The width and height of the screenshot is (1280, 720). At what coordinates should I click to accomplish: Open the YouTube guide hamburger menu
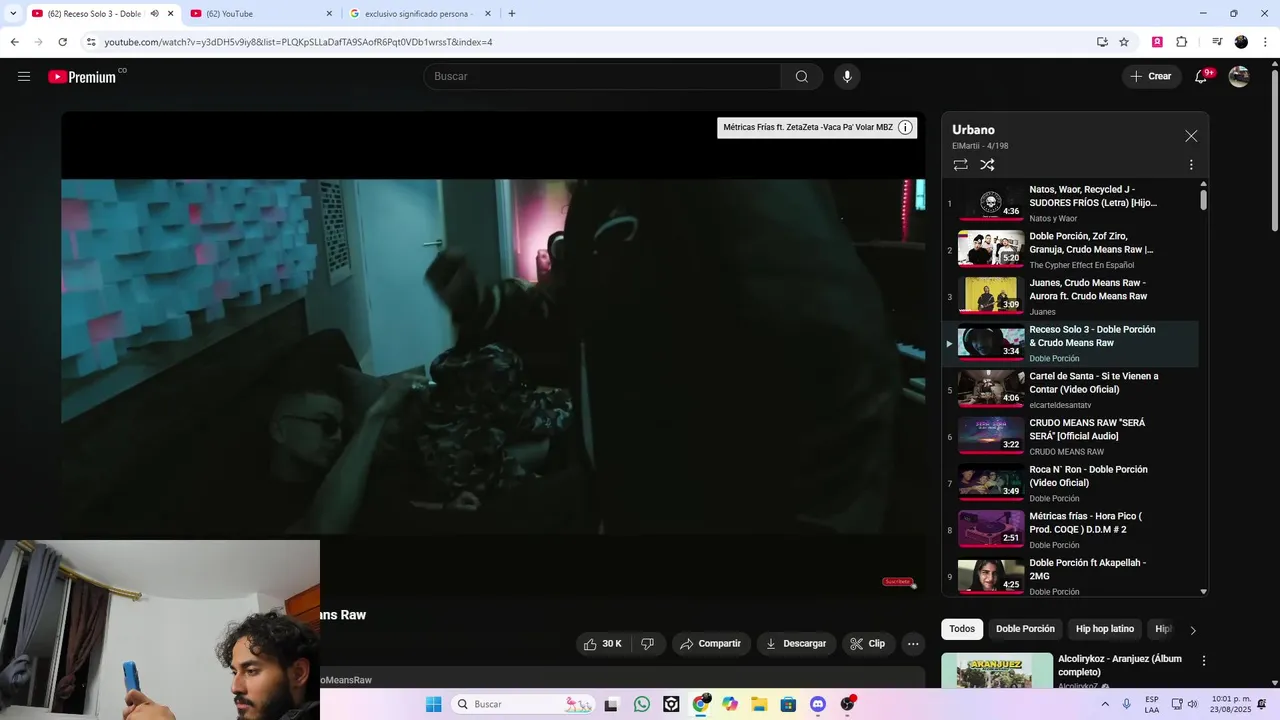pos(24,76)
